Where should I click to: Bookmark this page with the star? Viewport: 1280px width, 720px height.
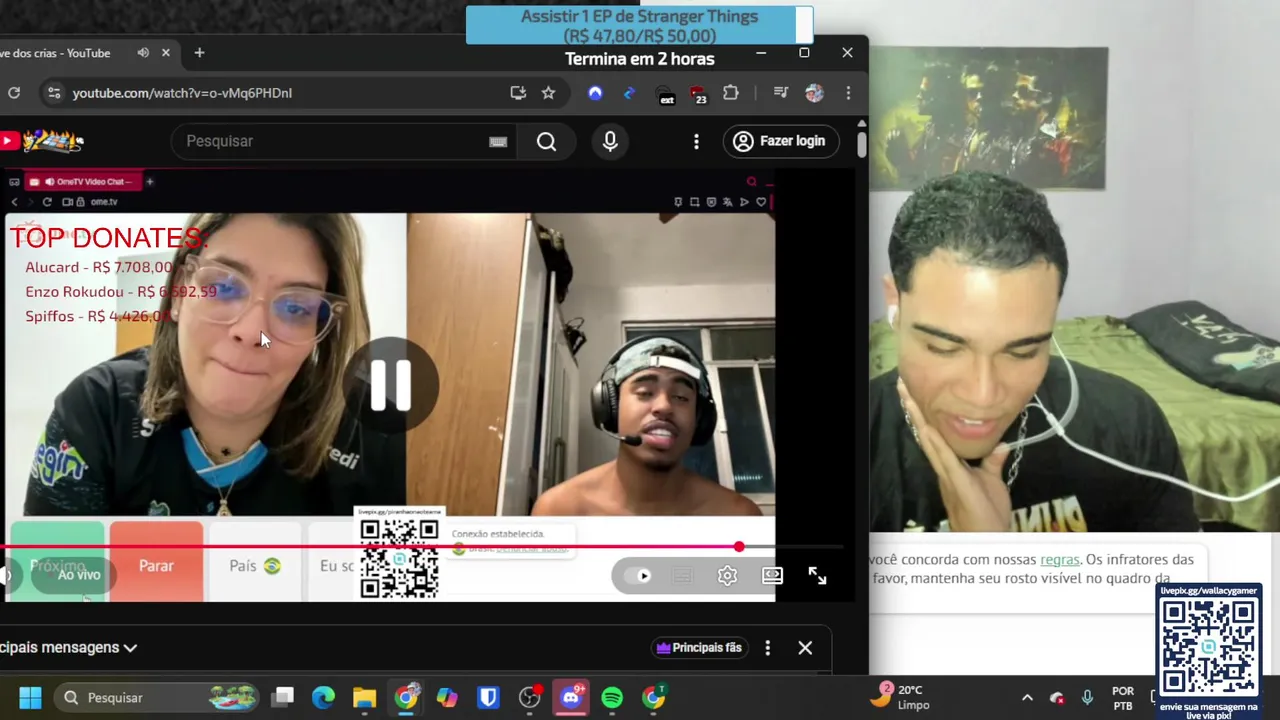click(548, 93)
